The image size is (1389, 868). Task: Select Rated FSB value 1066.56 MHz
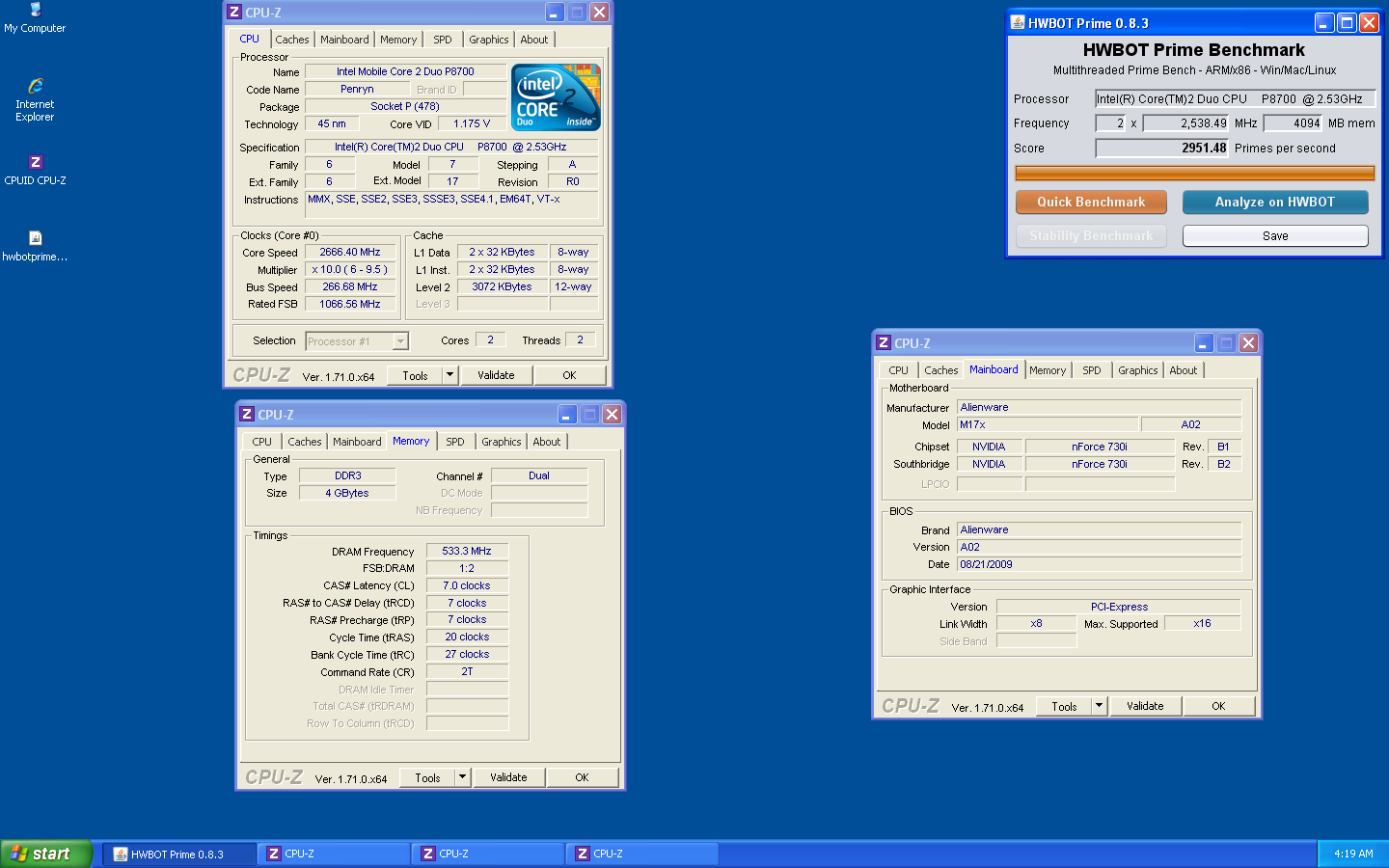click(350, 304)
